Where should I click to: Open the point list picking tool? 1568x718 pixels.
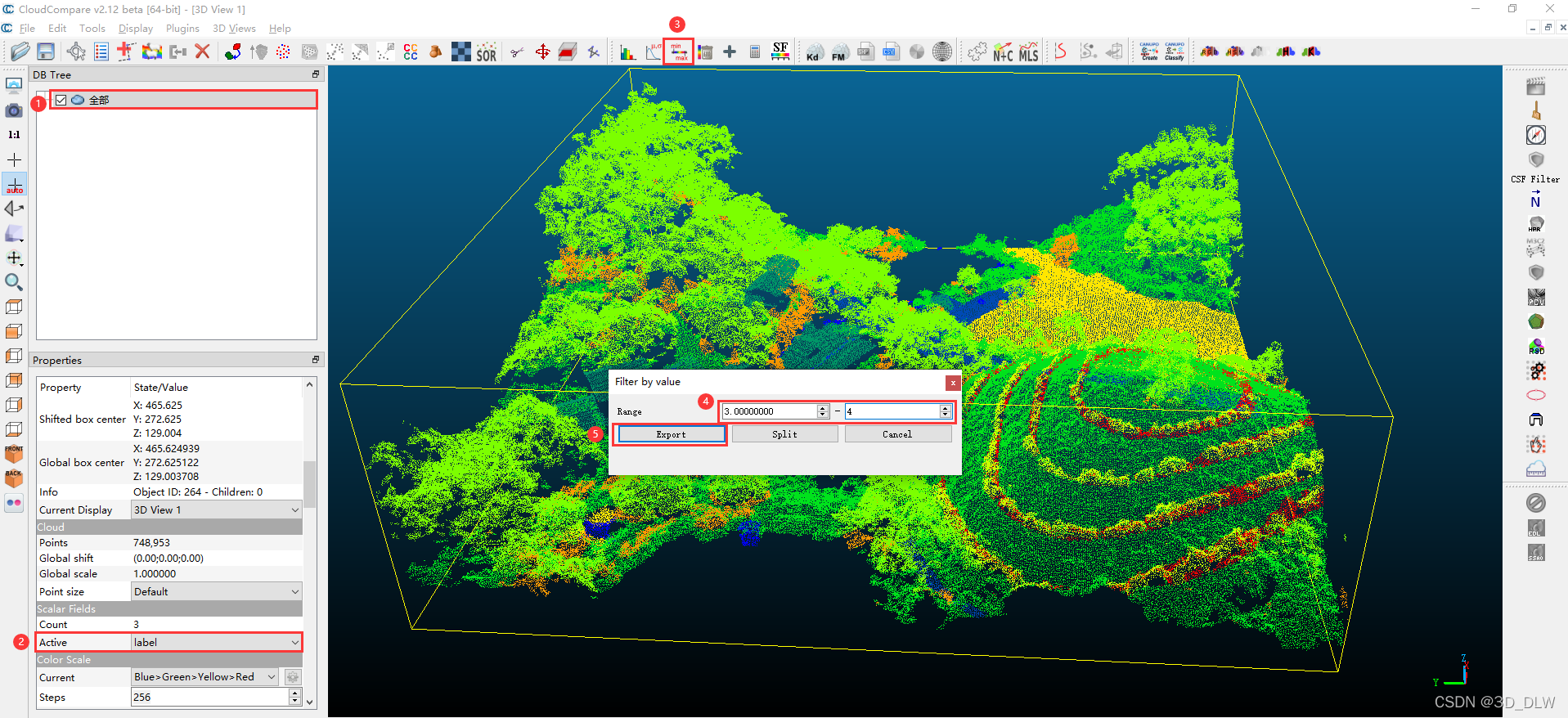(x=101, y=52)
